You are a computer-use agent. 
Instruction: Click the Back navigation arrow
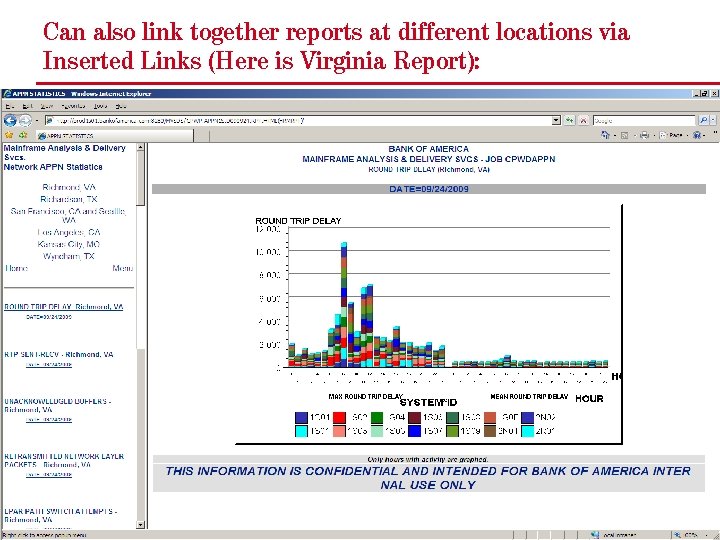(10, 121)
